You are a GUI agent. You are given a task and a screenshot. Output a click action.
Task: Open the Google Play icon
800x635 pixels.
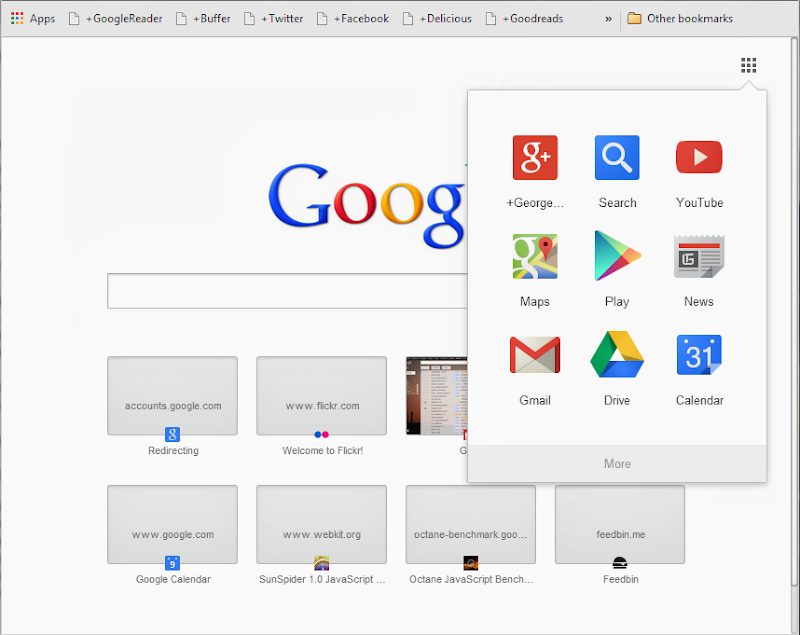click(617, 256)
